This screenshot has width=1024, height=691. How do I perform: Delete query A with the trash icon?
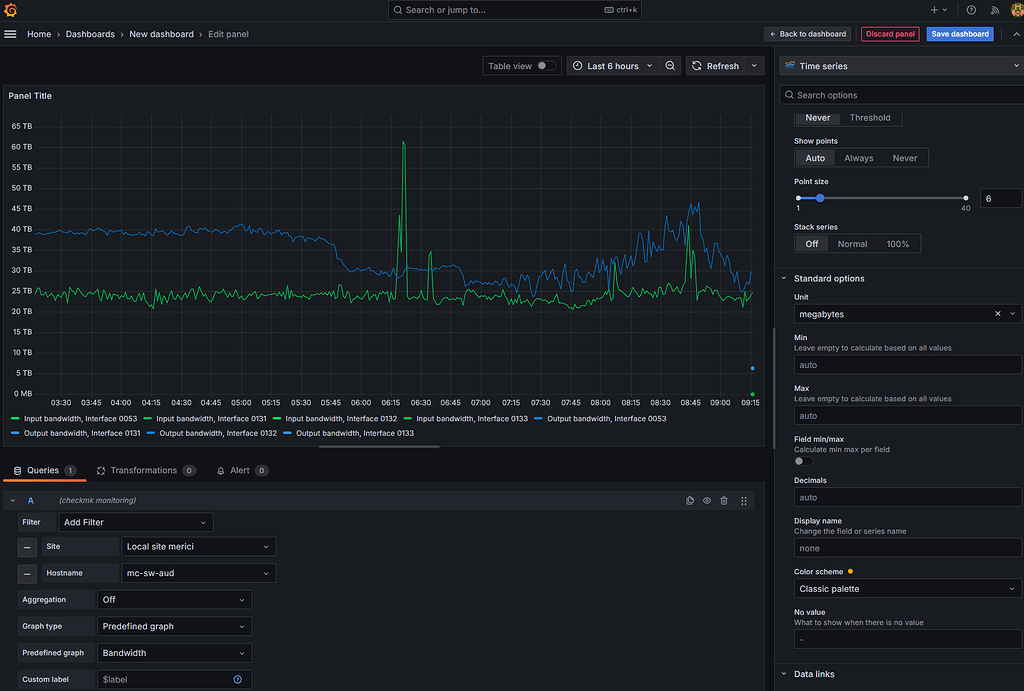pyautogui.click(x=724, y=500)
